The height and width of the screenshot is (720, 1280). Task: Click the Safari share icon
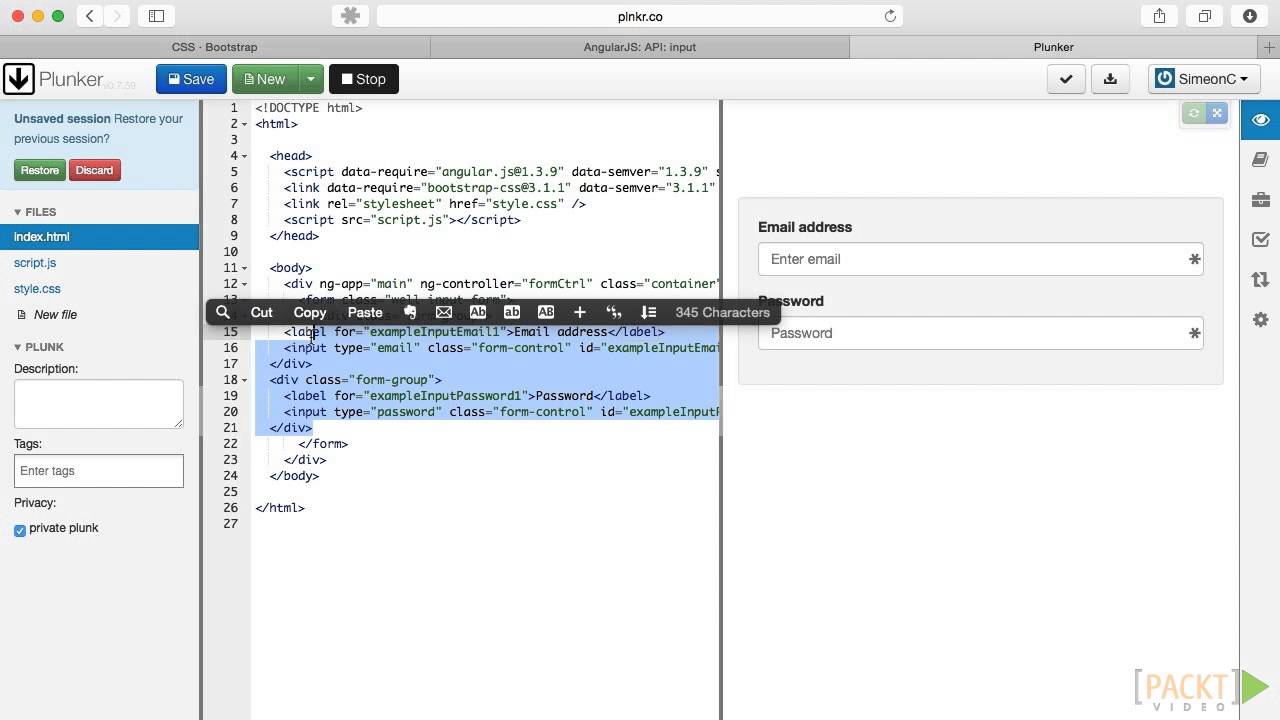coord(1160,16)
